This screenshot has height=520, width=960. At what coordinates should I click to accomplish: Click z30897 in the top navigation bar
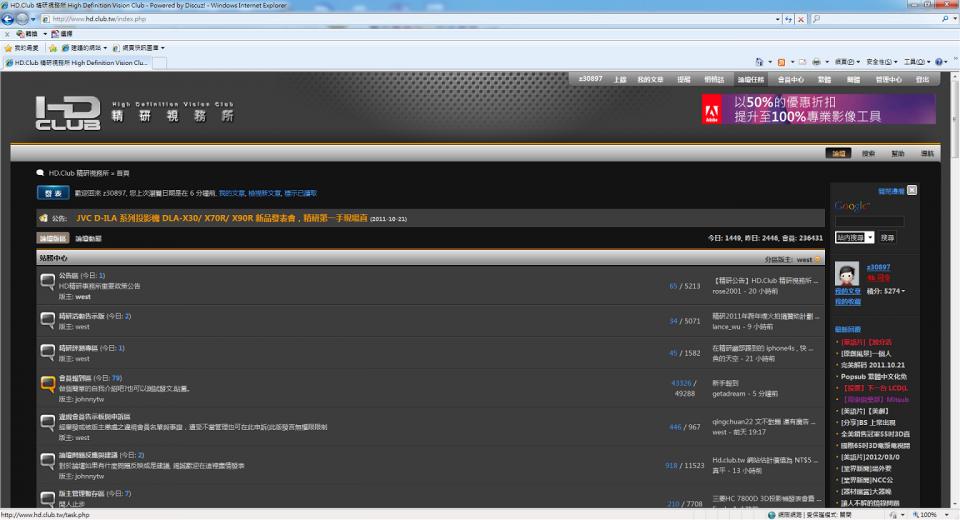pos(590,79)
